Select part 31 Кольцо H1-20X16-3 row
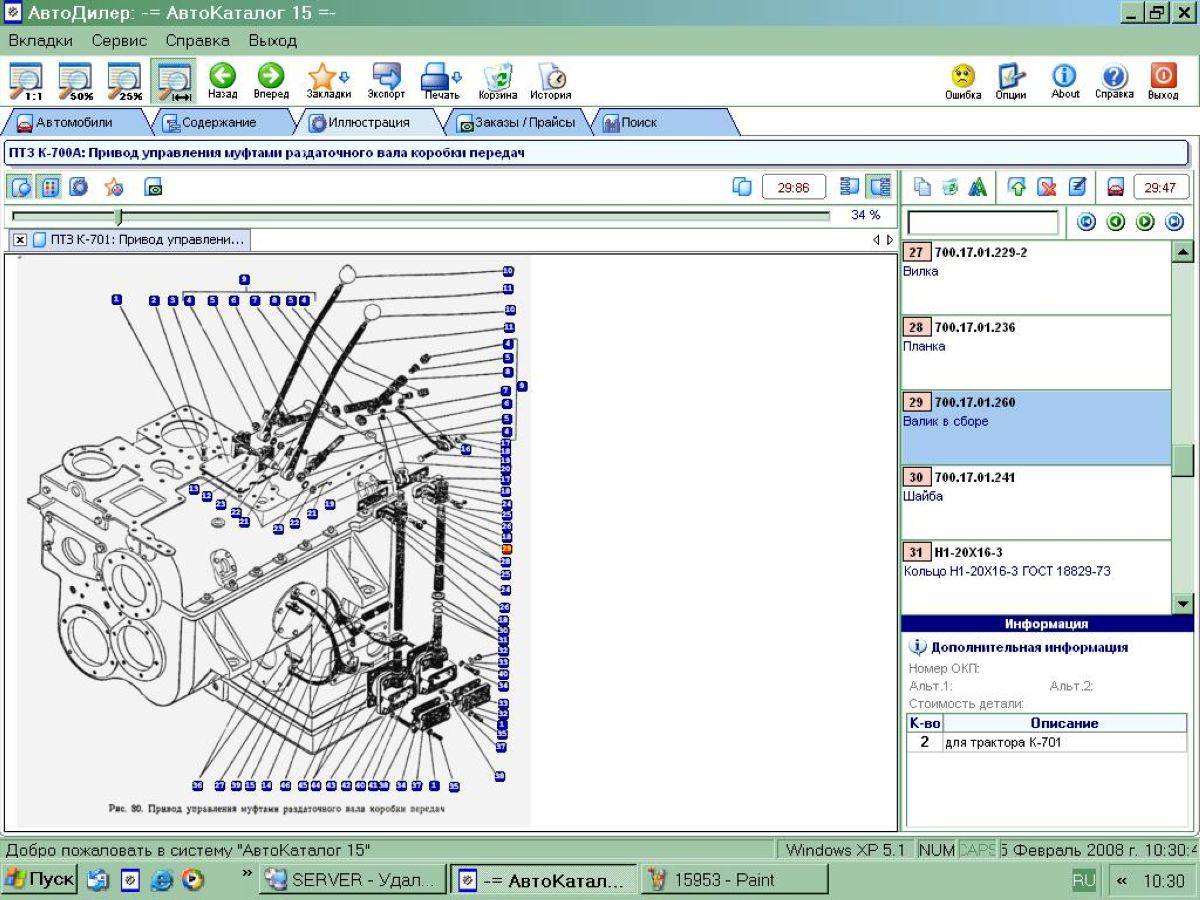 coord(1036,577)
